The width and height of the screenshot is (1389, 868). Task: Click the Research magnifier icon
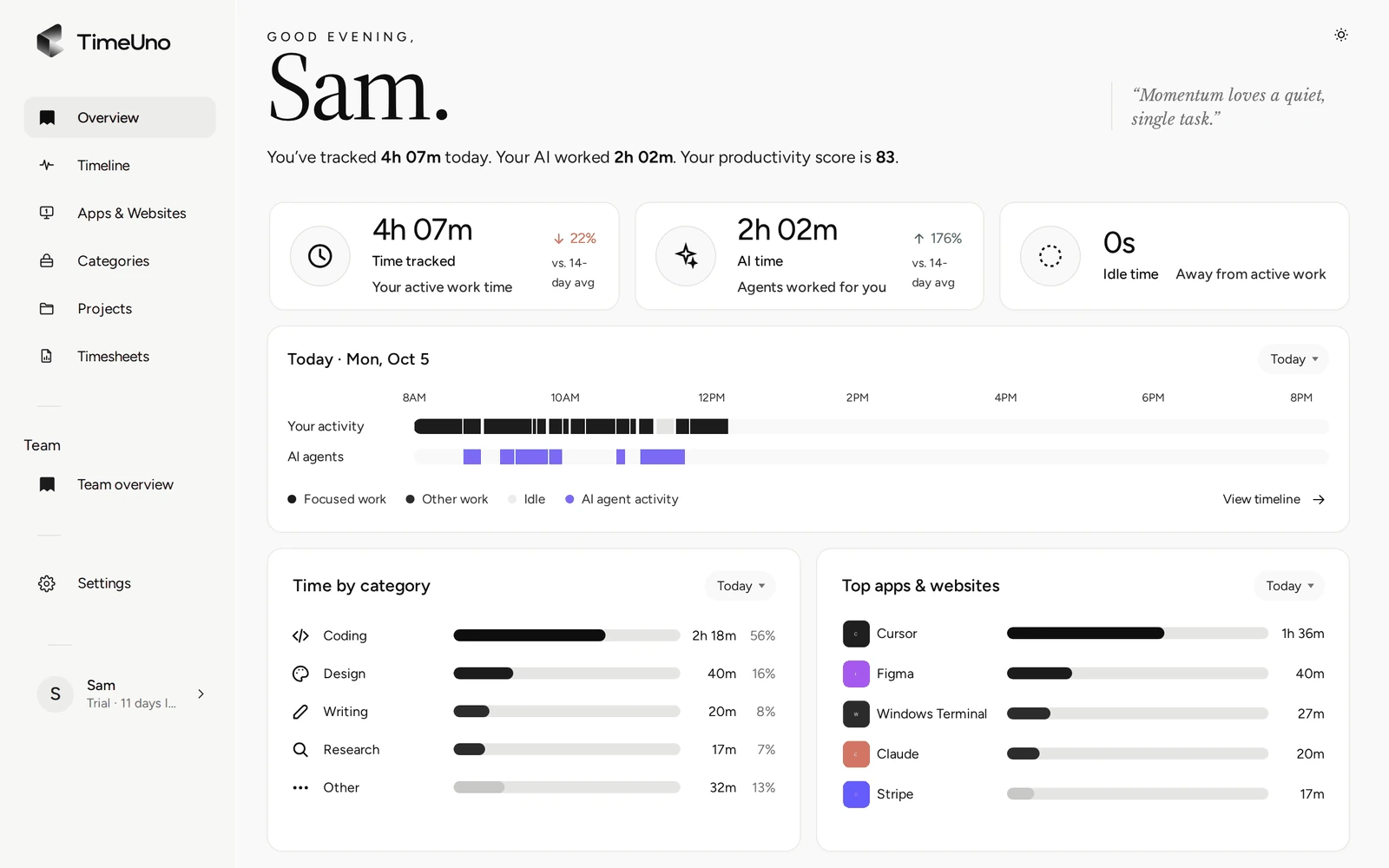click(x=300, y=749)
